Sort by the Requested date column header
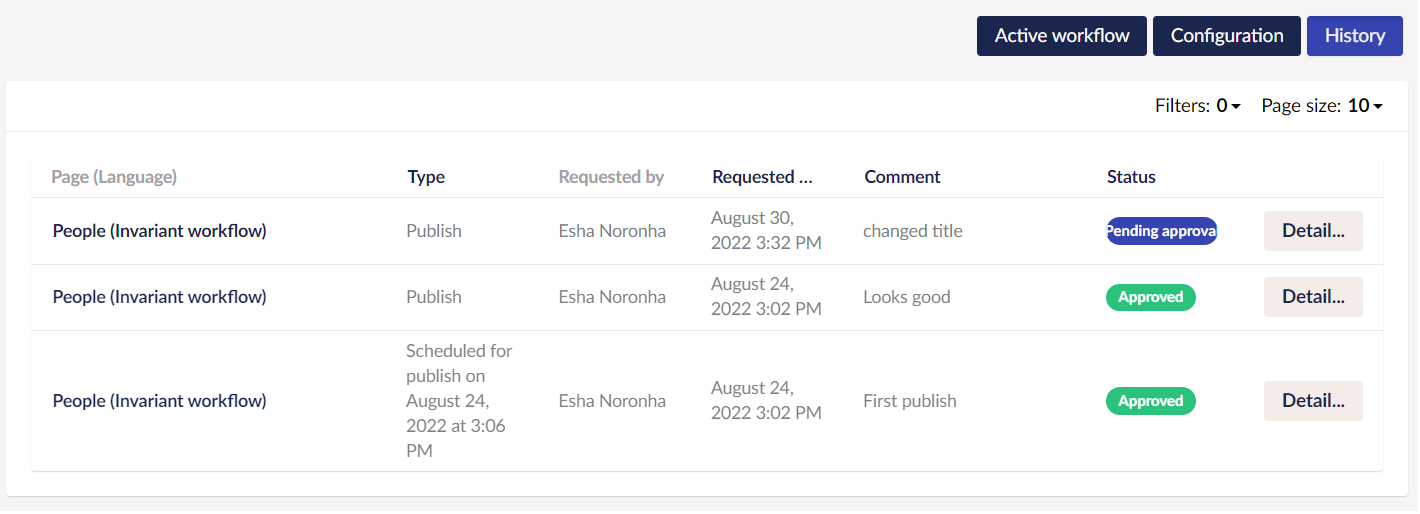The height and width of the screenshot is (514, 1420). pyautogui.click(x=762, y=177)
